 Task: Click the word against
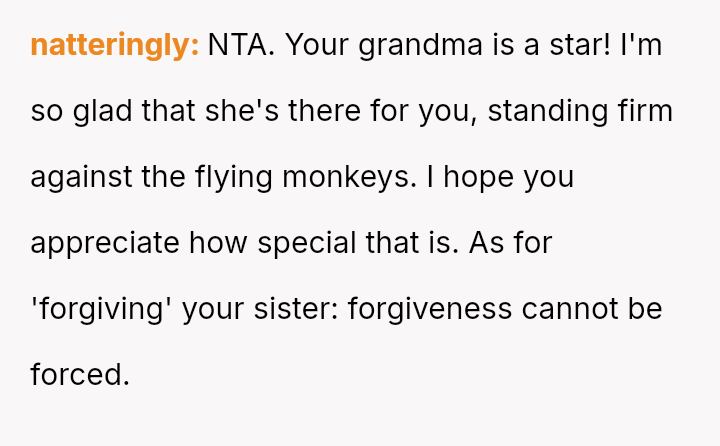coord(83,177)
